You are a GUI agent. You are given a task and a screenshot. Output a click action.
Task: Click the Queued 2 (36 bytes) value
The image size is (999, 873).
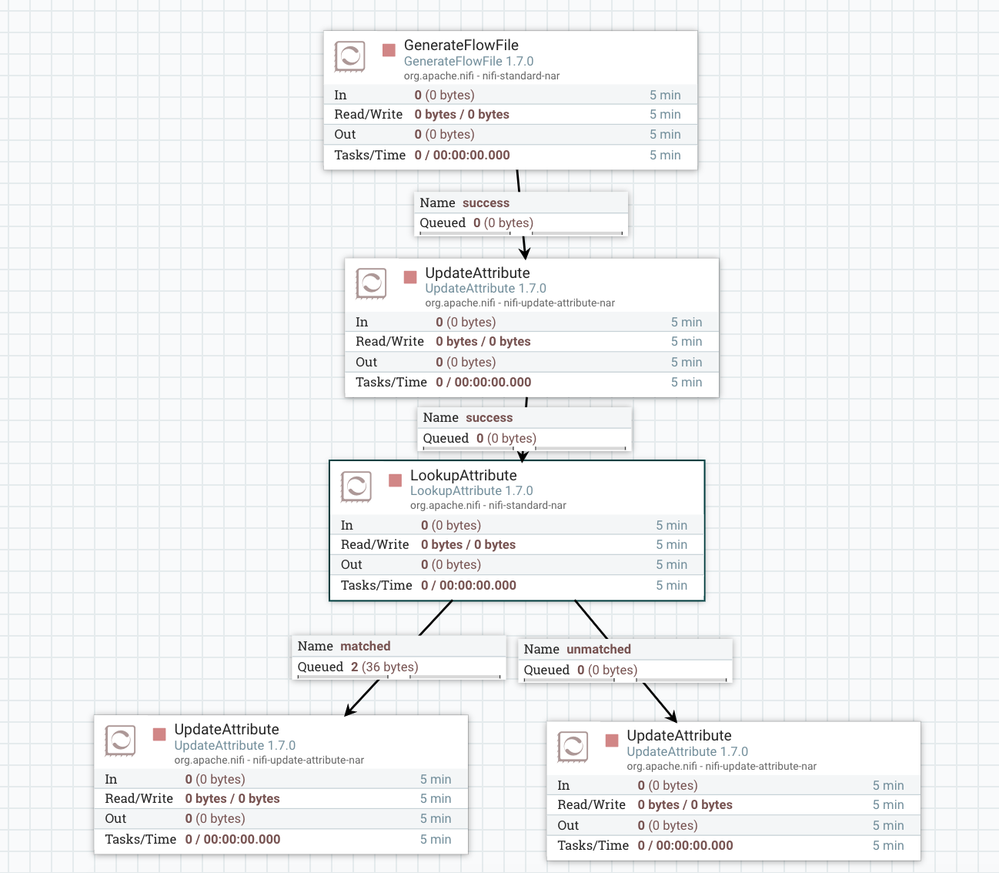click(384, 667)
